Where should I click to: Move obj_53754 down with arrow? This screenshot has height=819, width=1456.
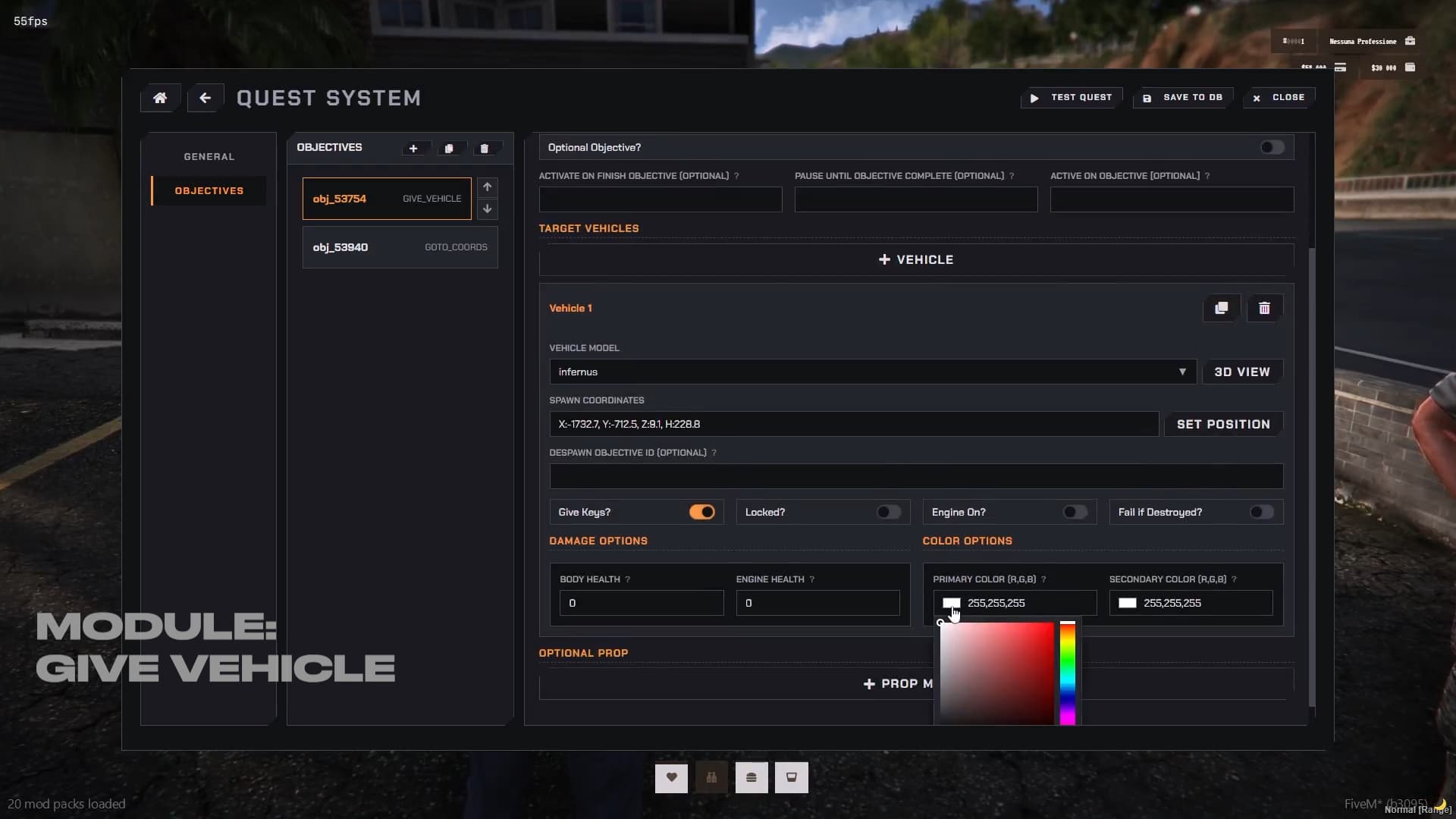point(488,209)
